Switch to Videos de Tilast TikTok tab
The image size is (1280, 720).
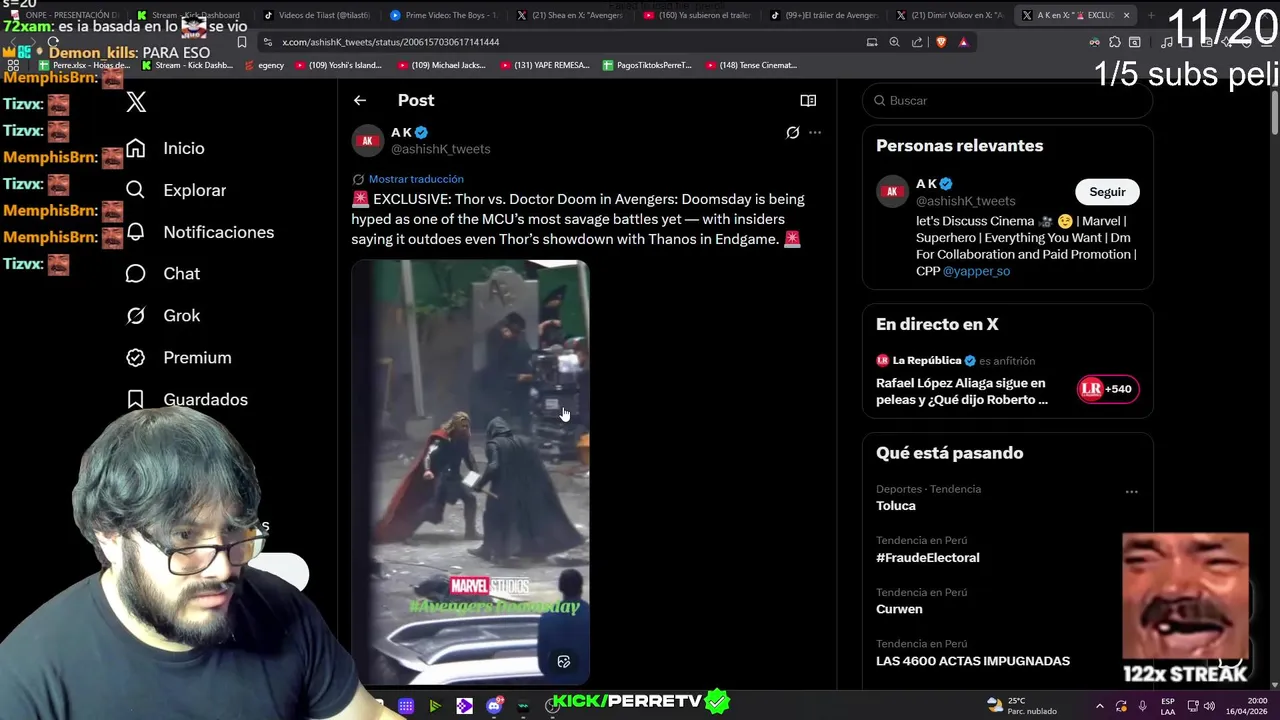[x=318, y=15]
